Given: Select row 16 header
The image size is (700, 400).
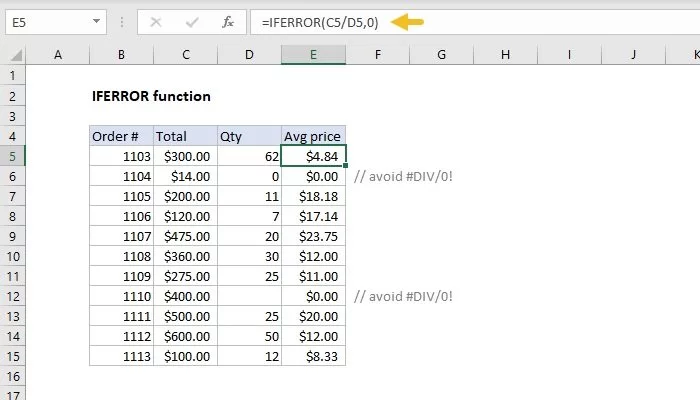Looking at the screenshot, I should (x=12, y=376).
